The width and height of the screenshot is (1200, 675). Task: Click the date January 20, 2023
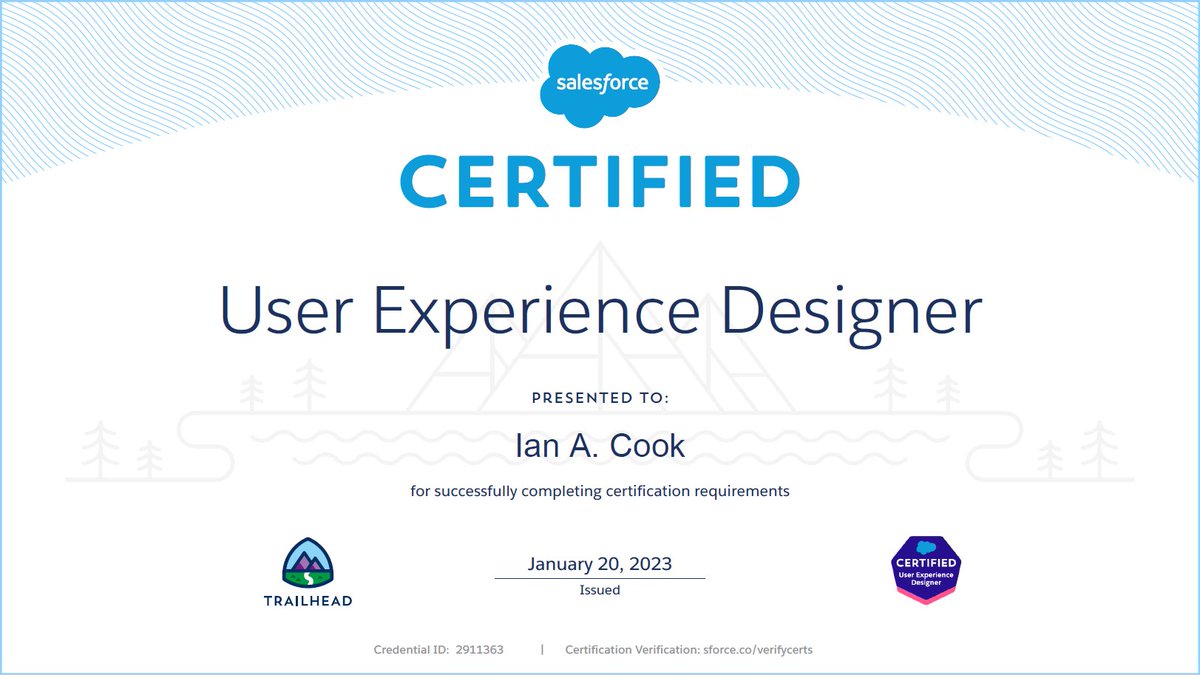(600, 564)
